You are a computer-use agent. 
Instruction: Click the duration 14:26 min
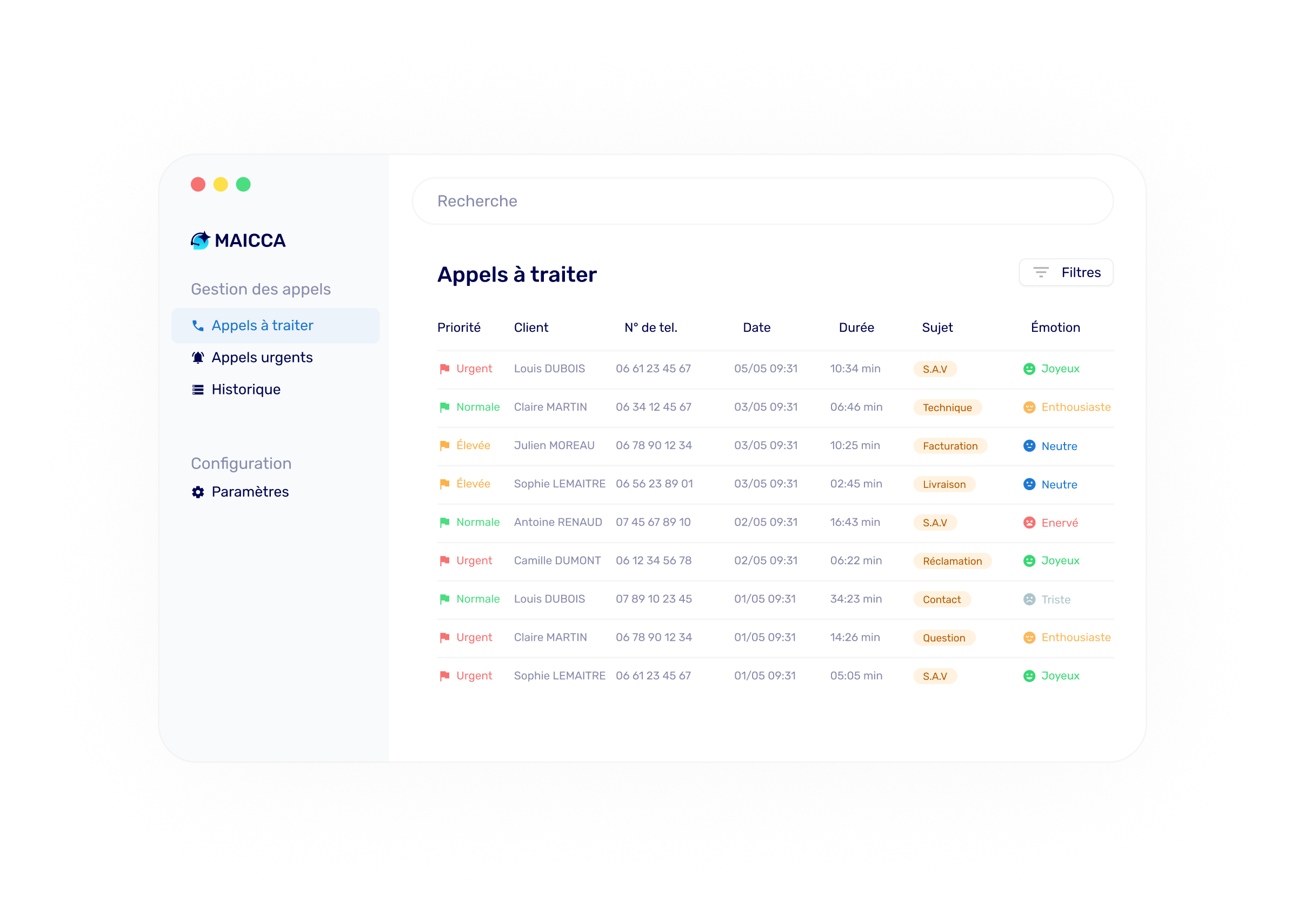pyautogui.click(x=855, y=638)
